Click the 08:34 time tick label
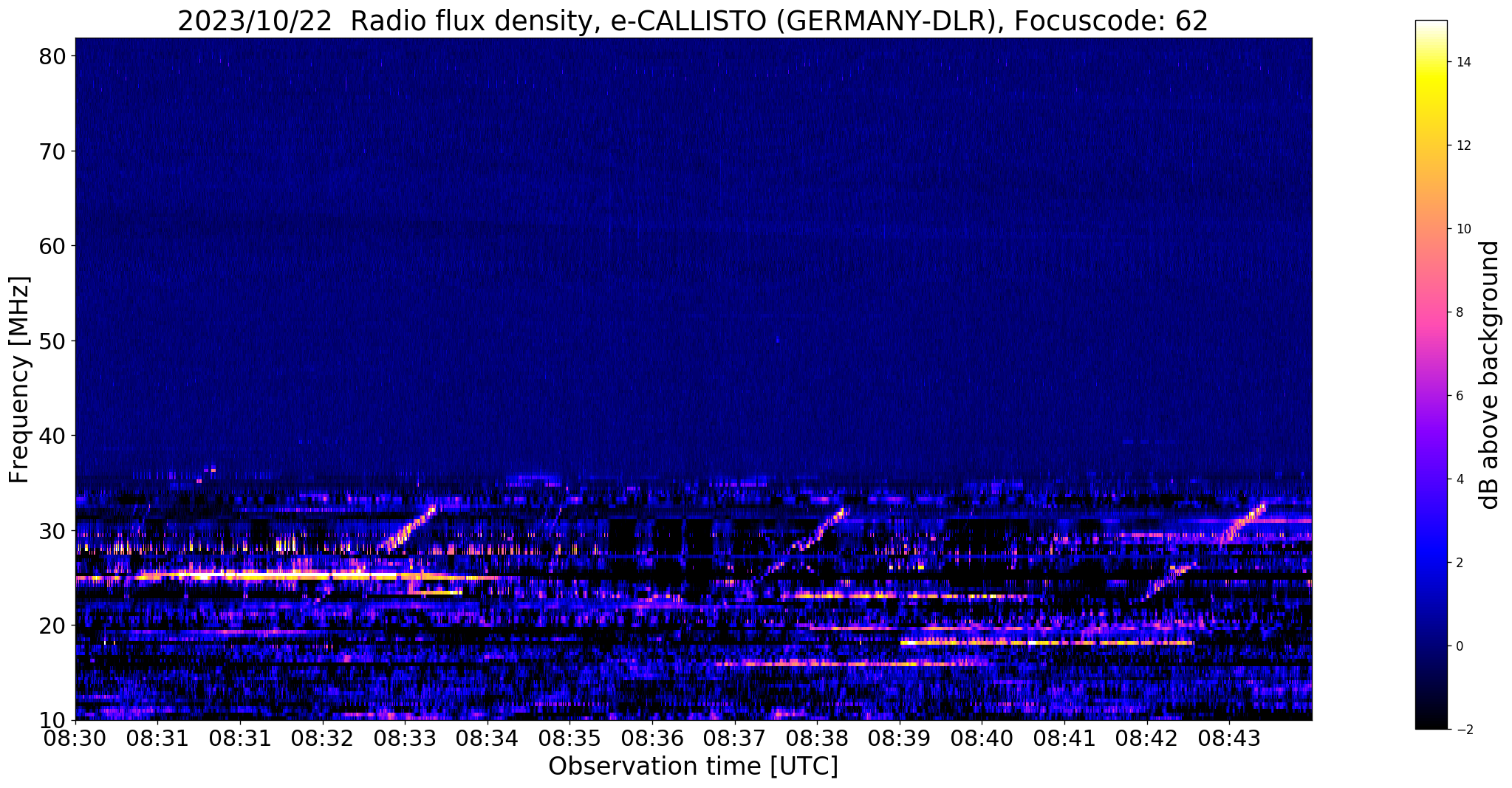The image size is (1512, 788). click(488, 738)
